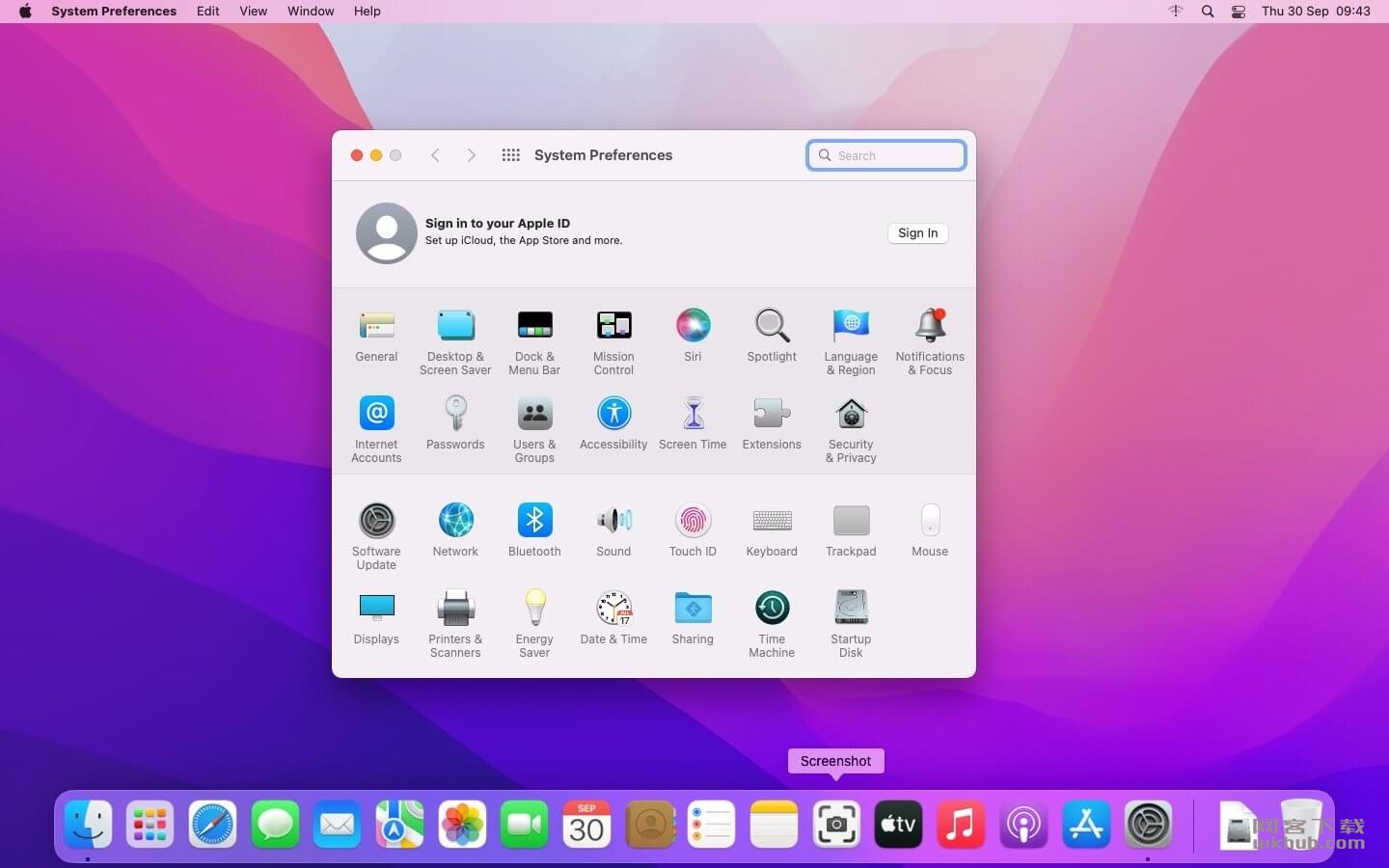1389x868 pixels.
Task: Open Apple TV from the Dock
Action: [898, 825]
